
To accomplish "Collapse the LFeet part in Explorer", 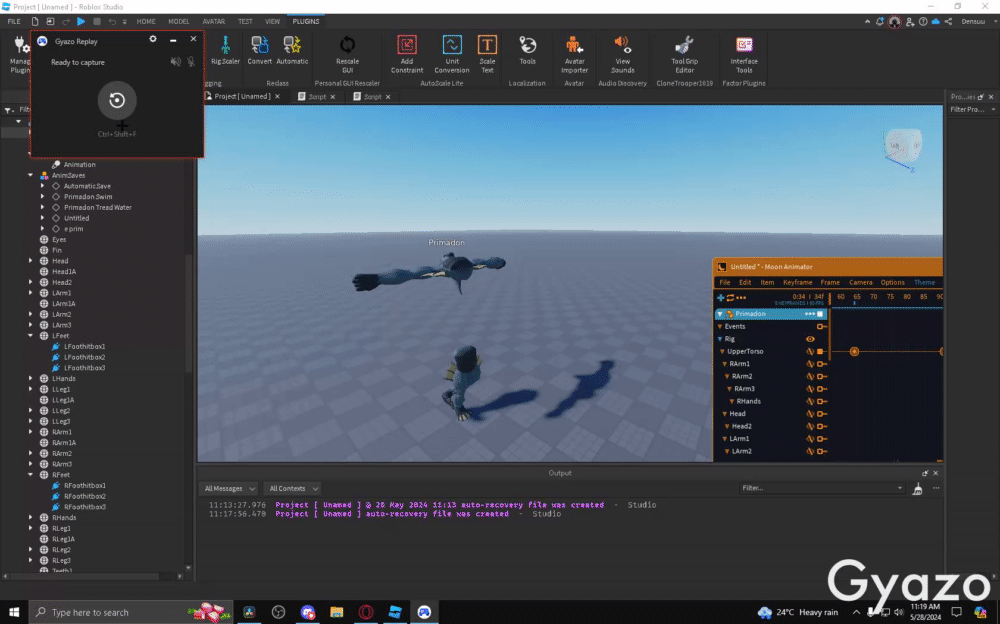I will 31,336.
